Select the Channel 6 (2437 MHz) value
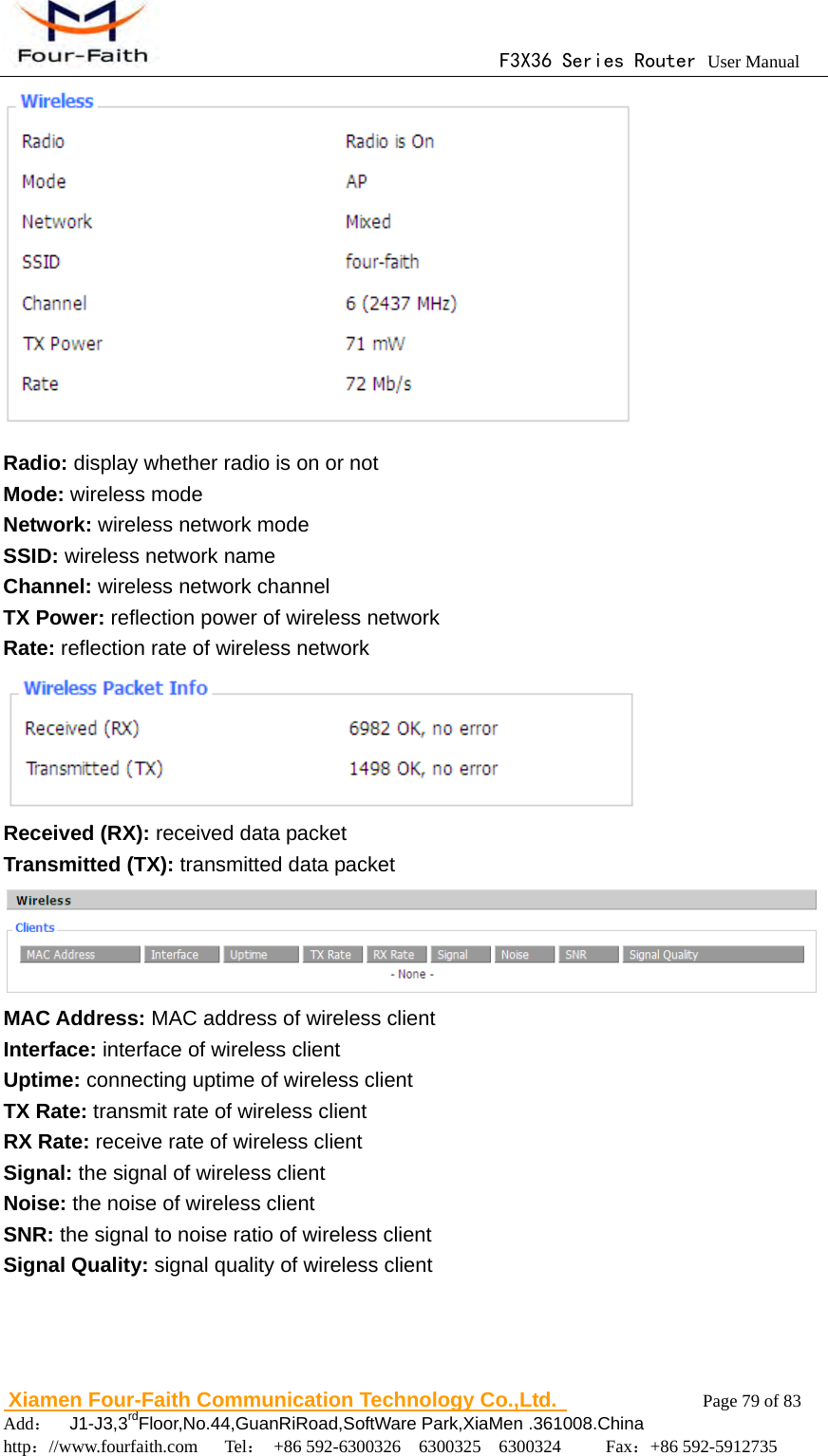The image size is (828, 1456). point(399,303)
